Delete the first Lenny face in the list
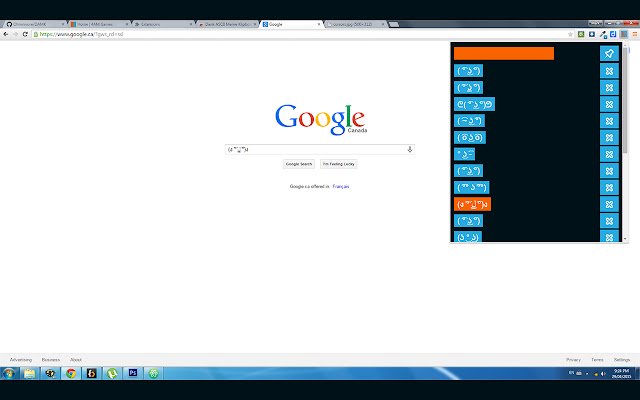 point(609,71)
